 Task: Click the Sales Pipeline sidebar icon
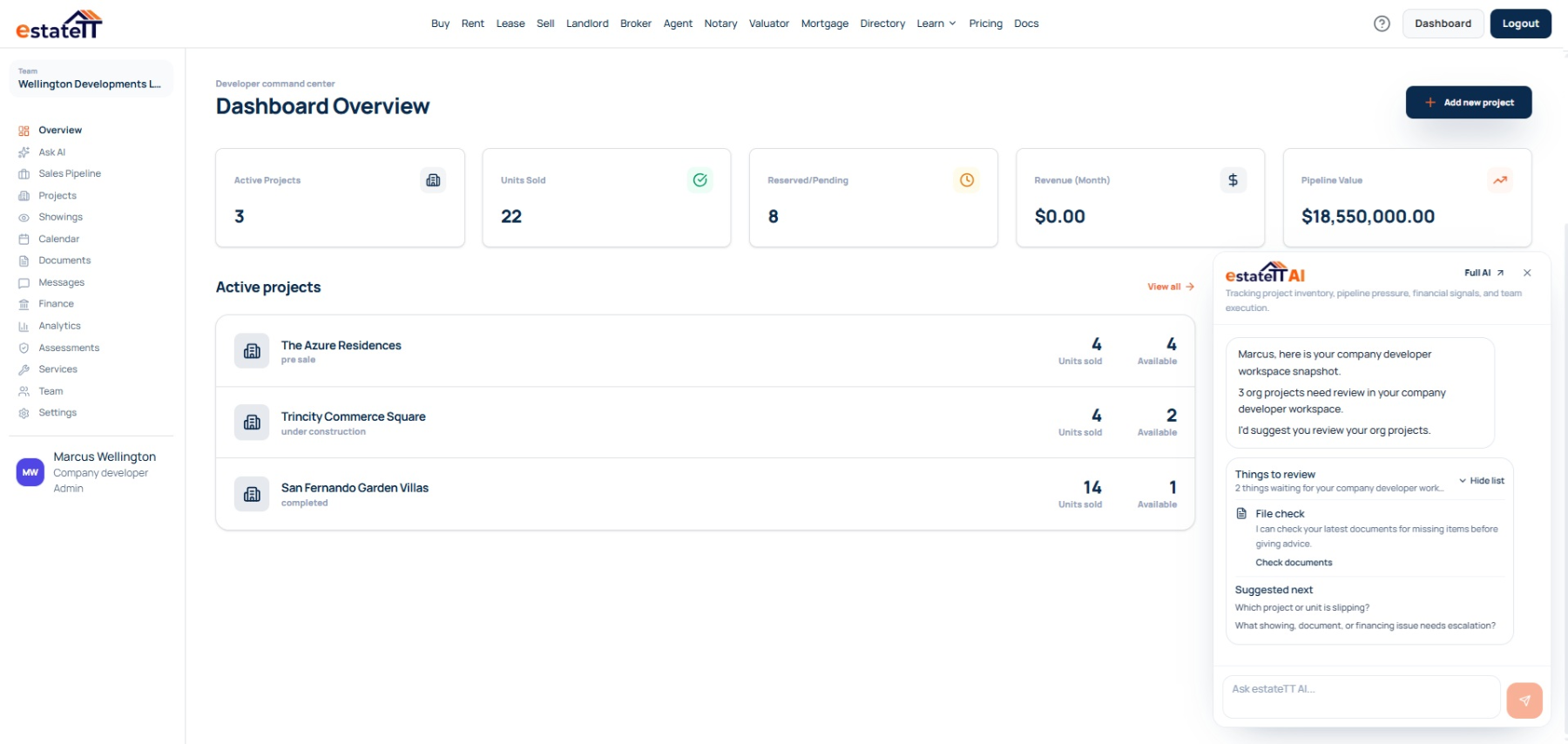click(x=24, y=174)
